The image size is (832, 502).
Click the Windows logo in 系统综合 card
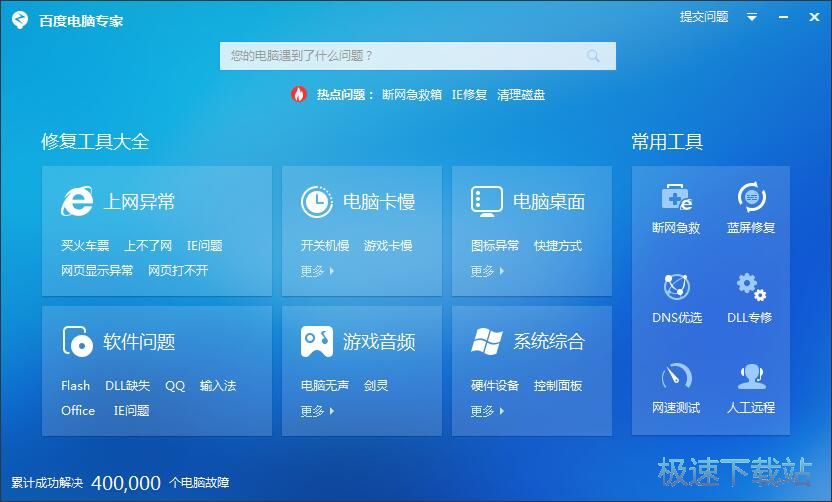click(x=487, y=341)
